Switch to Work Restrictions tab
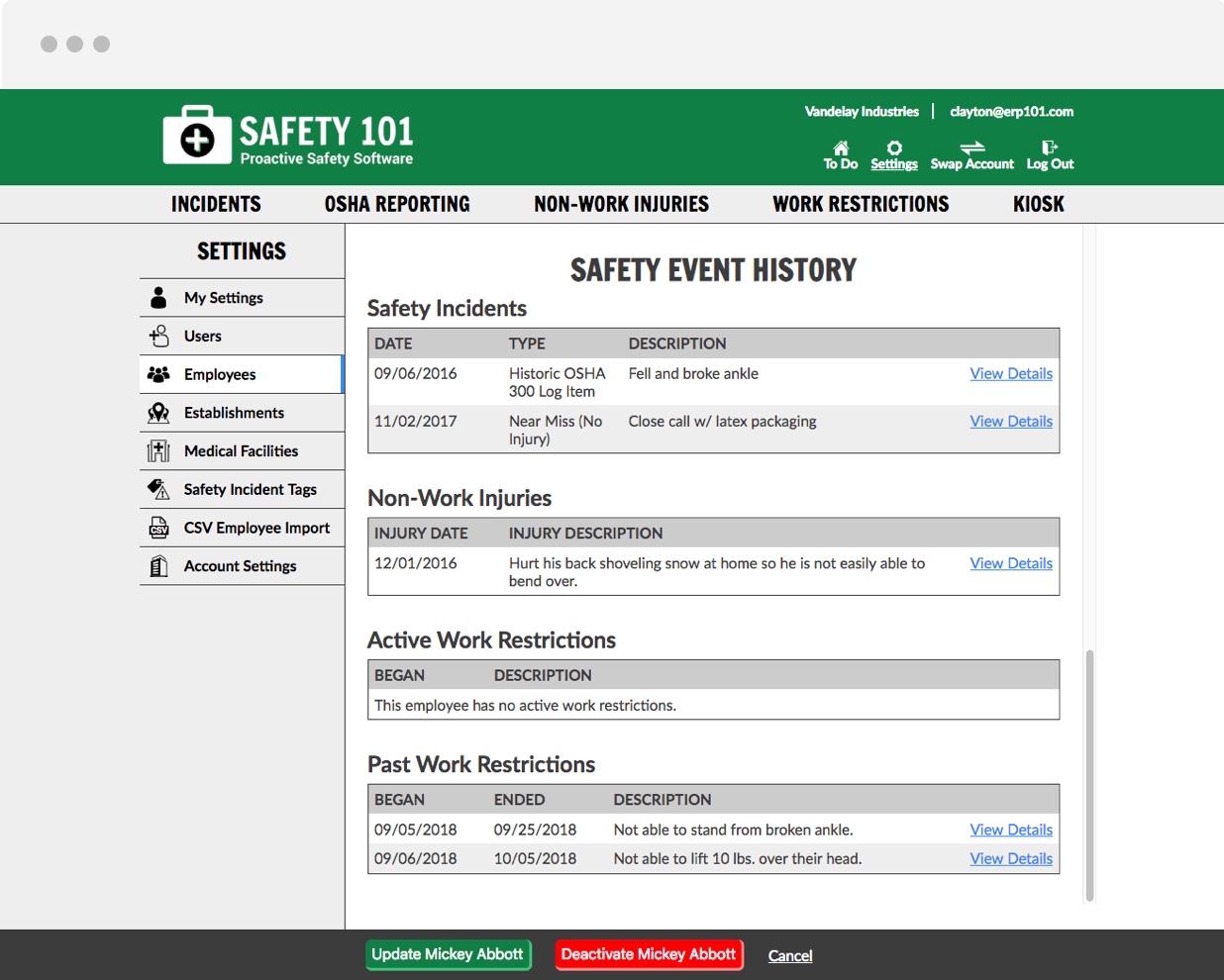1224x980 pixels. [x=861, y=204]
